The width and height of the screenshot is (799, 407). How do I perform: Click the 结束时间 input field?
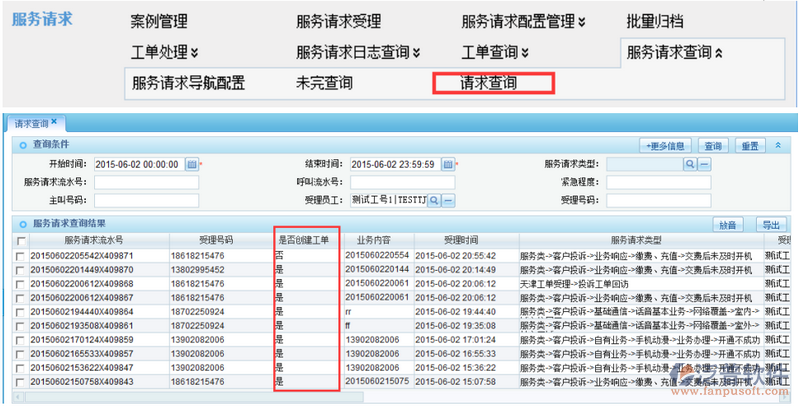coord(395,165)
